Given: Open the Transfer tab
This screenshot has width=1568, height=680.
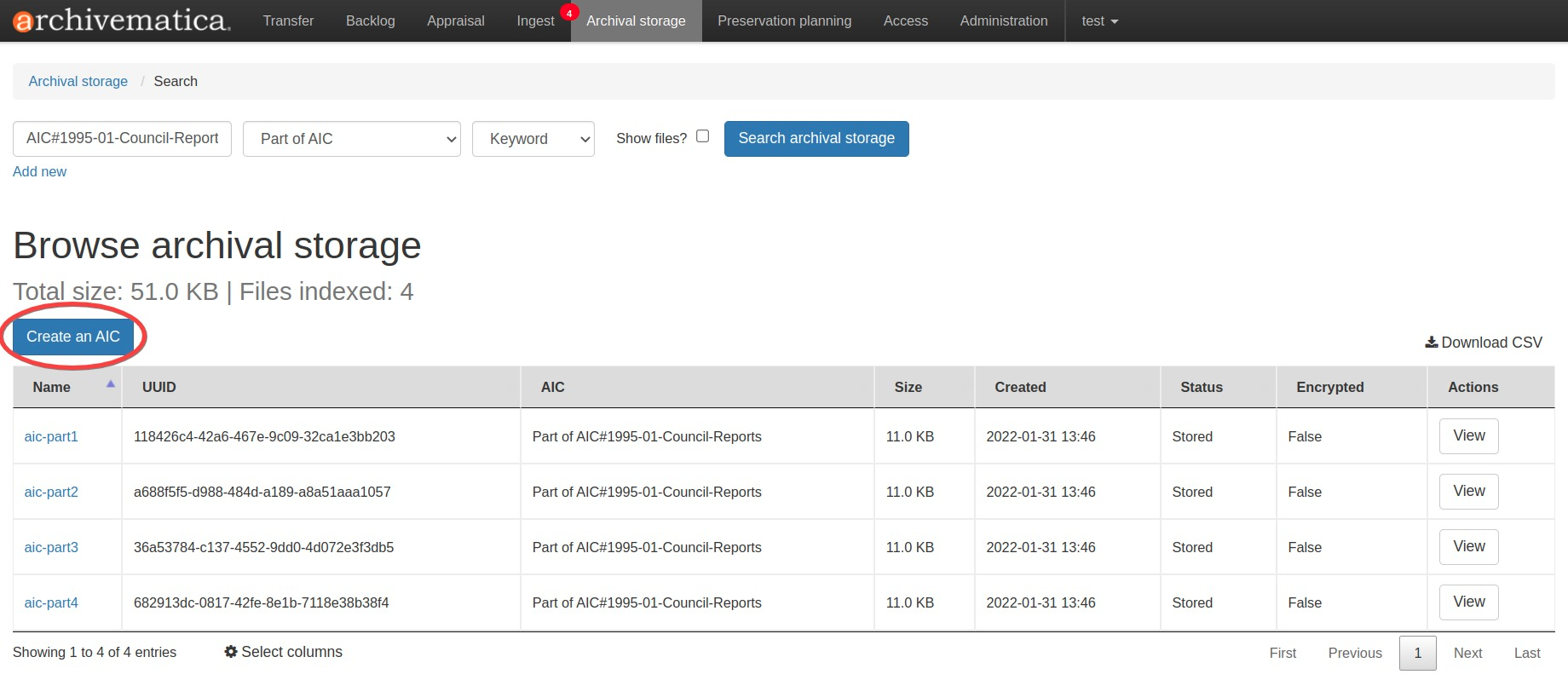Looking at the screenshot, I should click(288, 20).
